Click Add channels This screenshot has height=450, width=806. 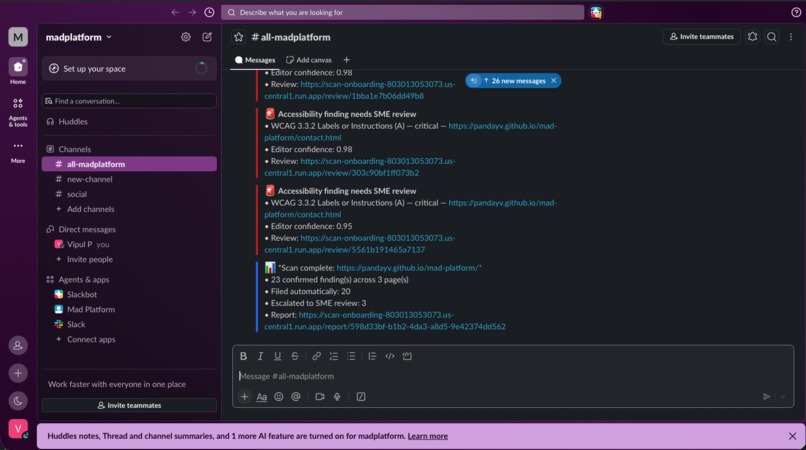tap(129, 209)
